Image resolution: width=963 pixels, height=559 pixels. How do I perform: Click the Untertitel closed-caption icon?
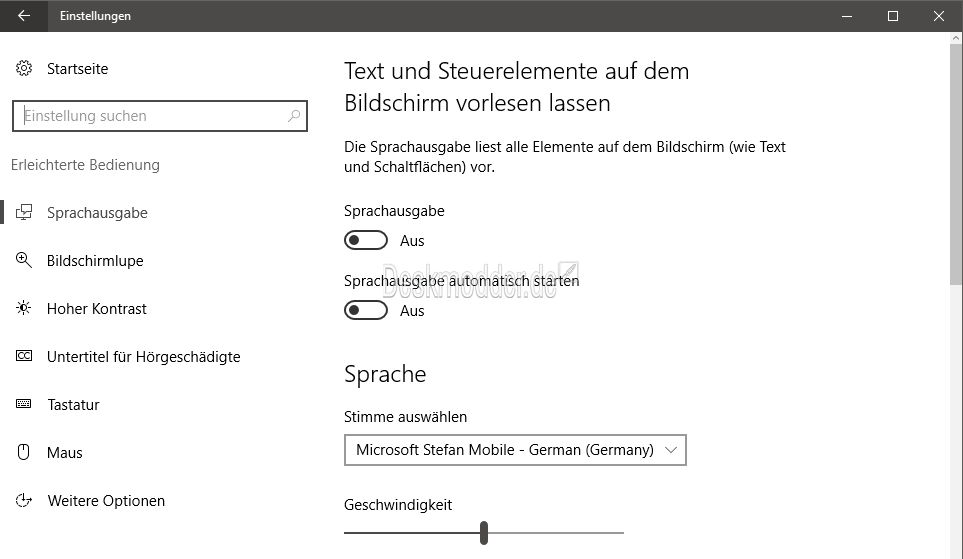(24, 357)
